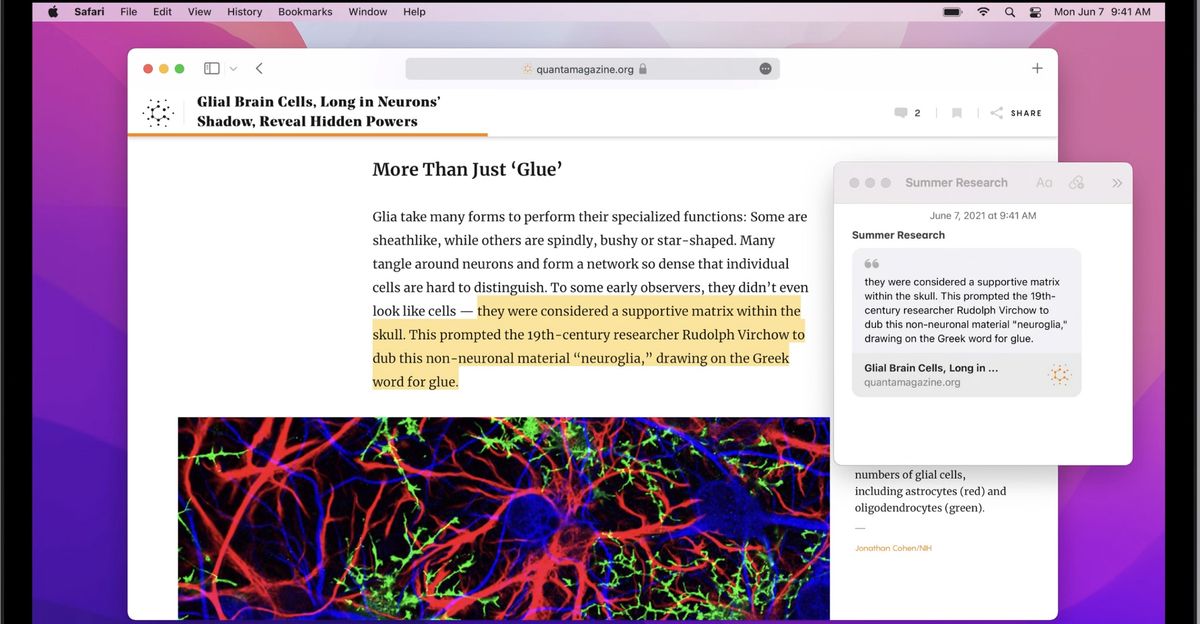
Task: Open the Aa text style icon in Quick Note
Action: [1044, 182]
